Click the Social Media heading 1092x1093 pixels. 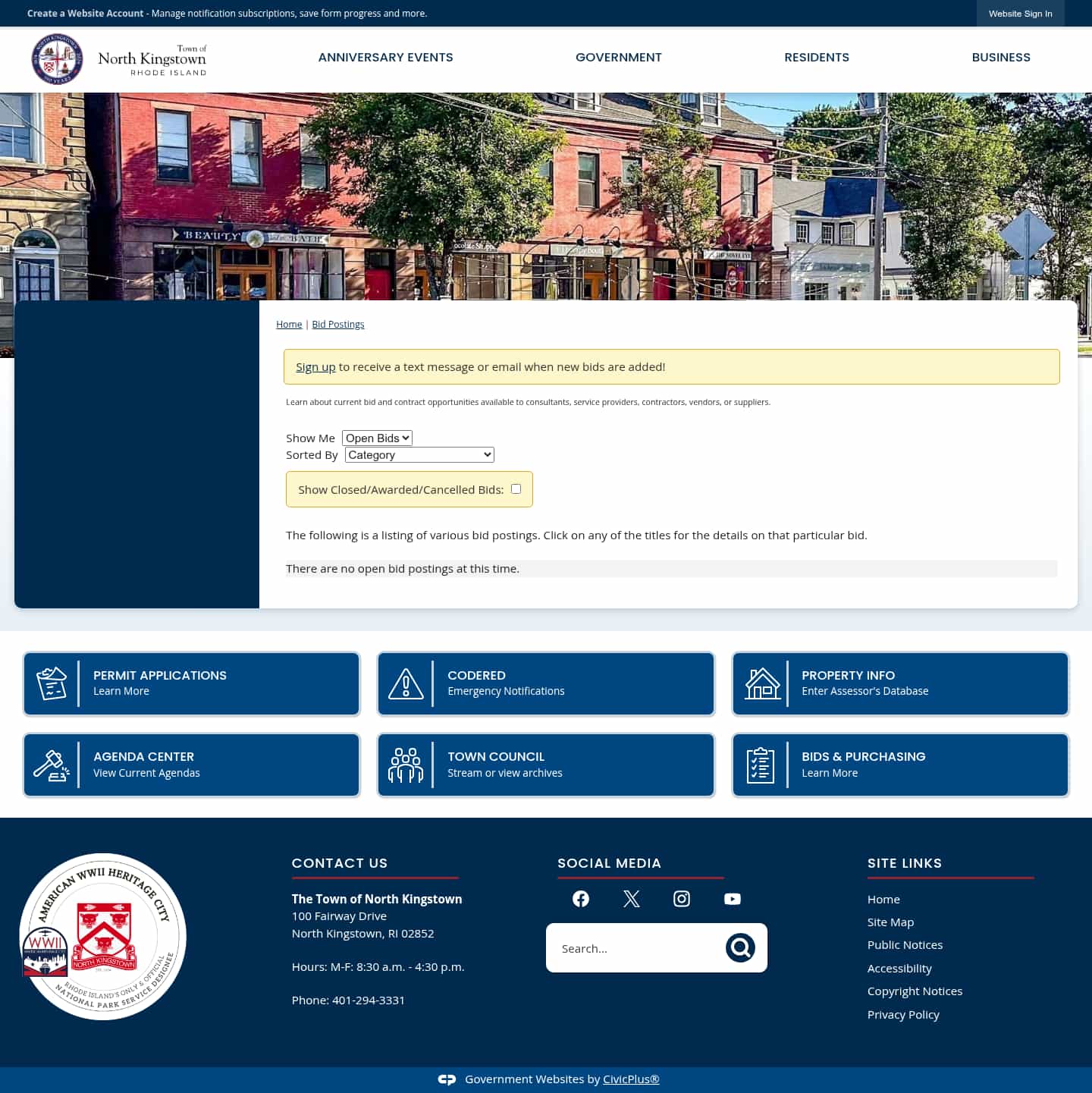coord(609,863)
